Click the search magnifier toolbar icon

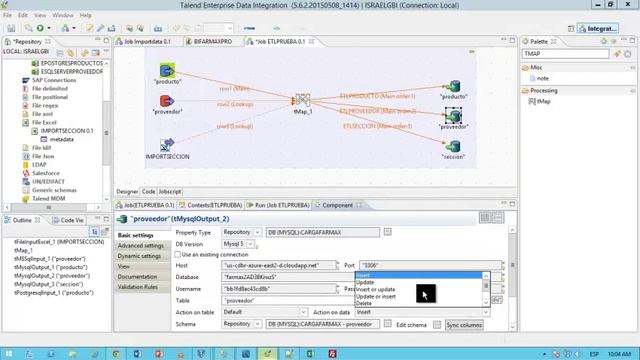click(x=28, y=28)
